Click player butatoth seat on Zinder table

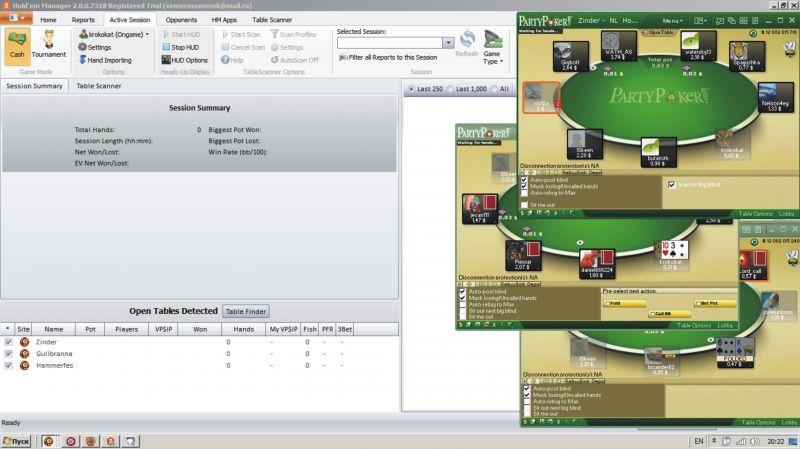(658, 152)
